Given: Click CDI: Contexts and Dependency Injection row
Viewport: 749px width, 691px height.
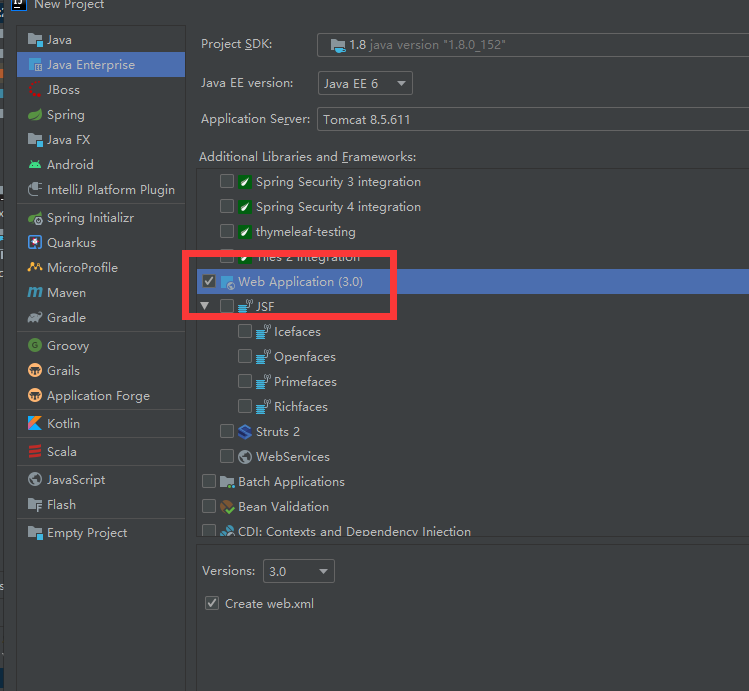Looking at the screenshot, I should click(473, 531).
